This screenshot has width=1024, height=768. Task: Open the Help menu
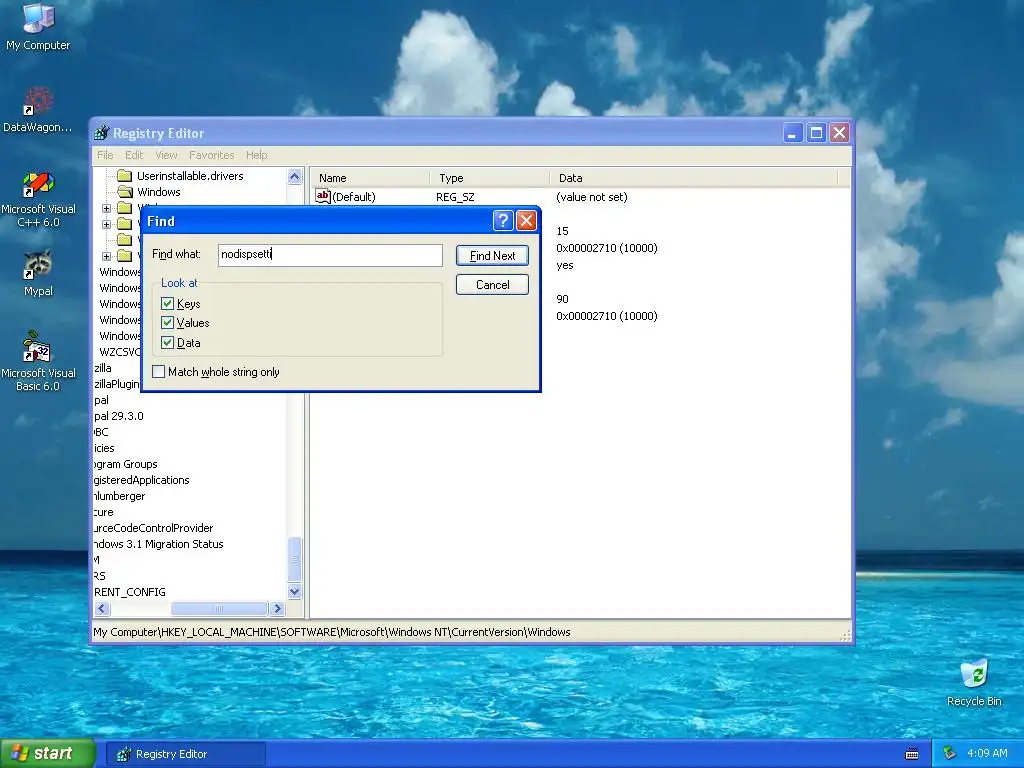(x=256, y=155)
